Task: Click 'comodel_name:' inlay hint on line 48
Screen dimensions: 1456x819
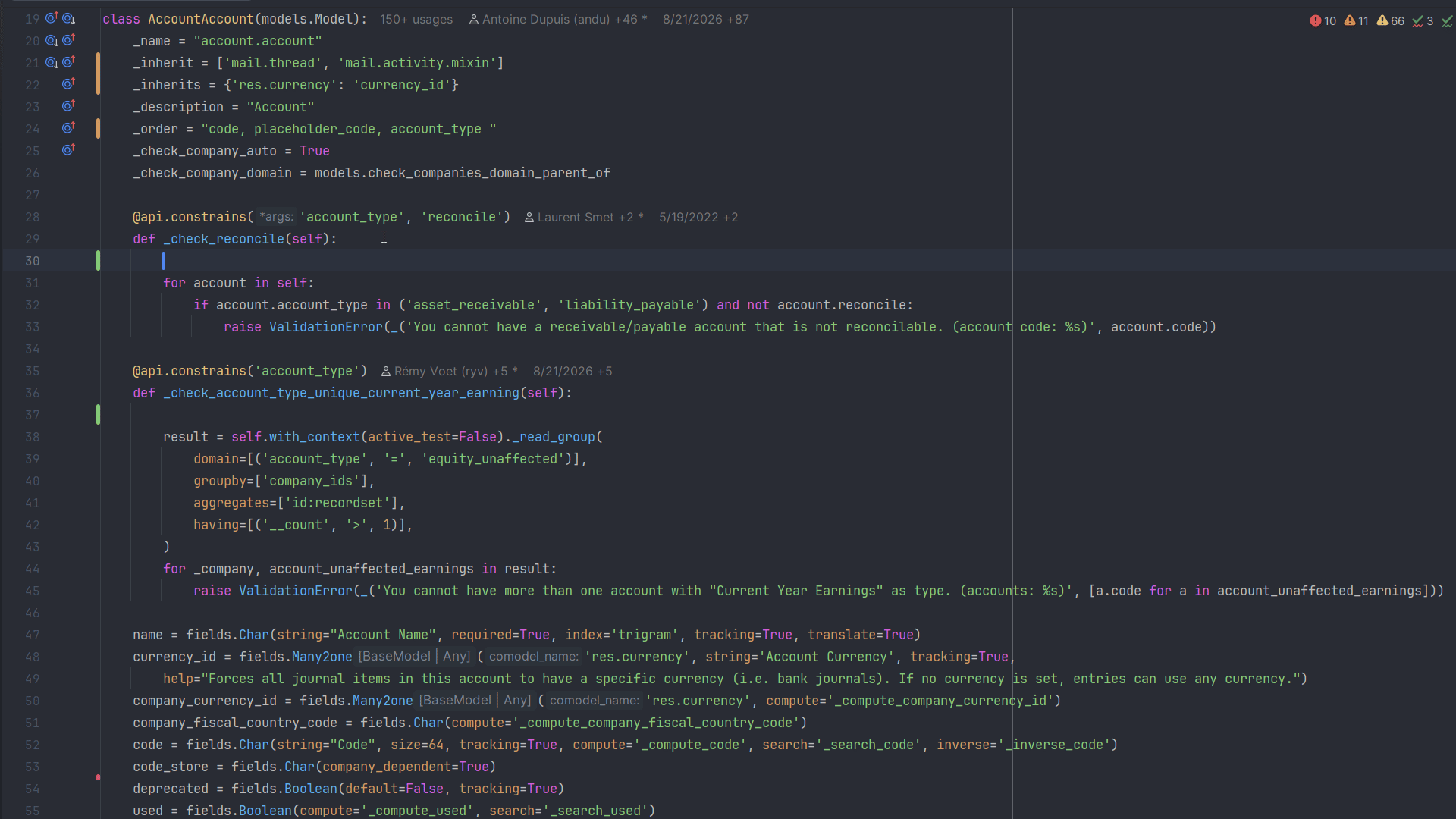Action: click(534, 657)
